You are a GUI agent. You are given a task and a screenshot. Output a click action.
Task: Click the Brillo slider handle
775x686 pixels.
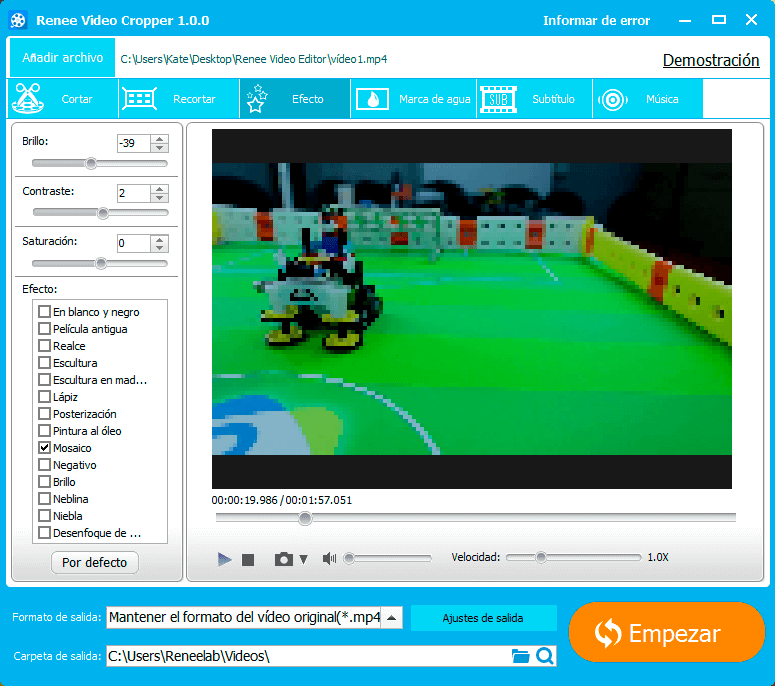point(90,163)
